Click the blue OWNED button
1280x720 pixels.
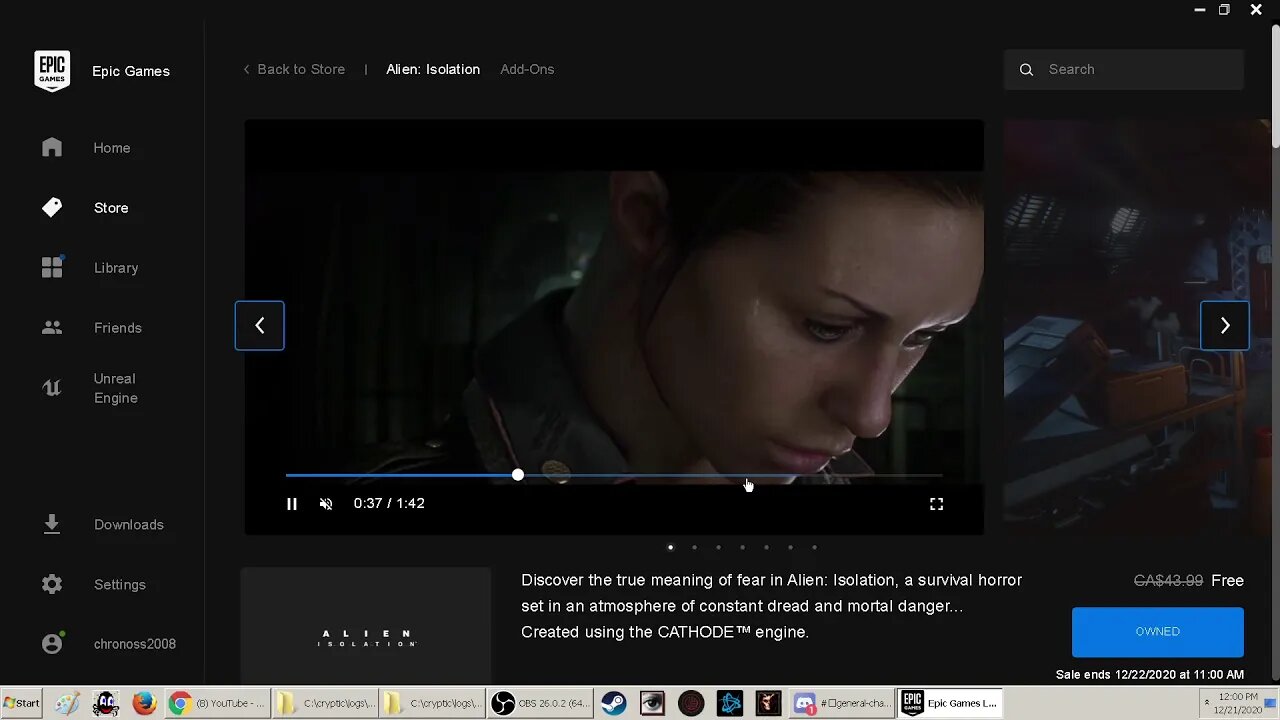1158,632
